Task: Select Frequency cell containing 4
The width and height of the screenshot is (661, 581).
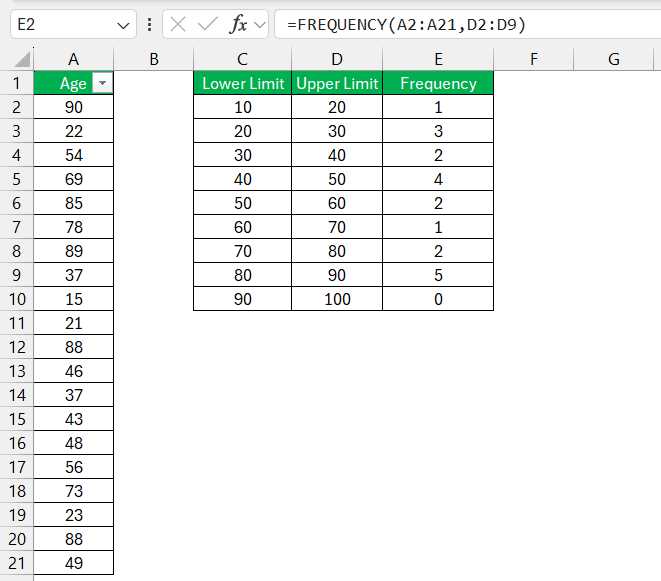Action: point(438,179)
